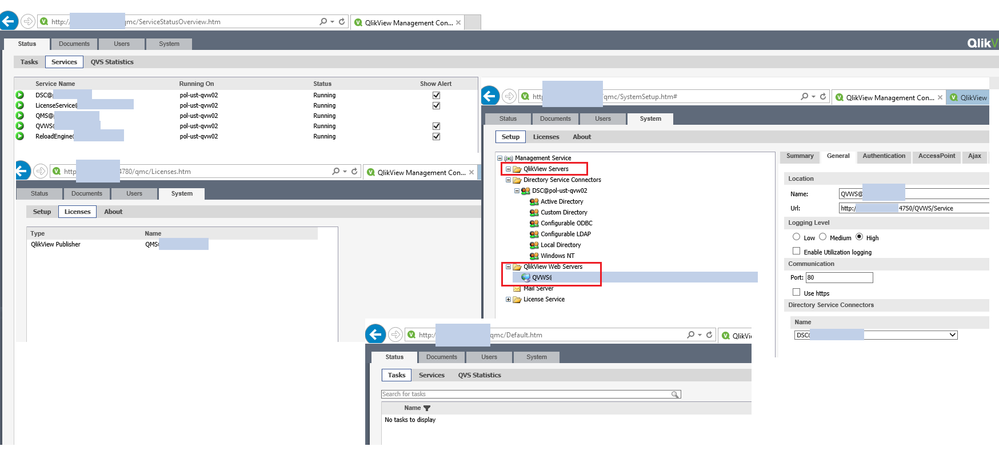The image size is (999, 449).
Task: Click the Ajax tab
Action: 974,156
